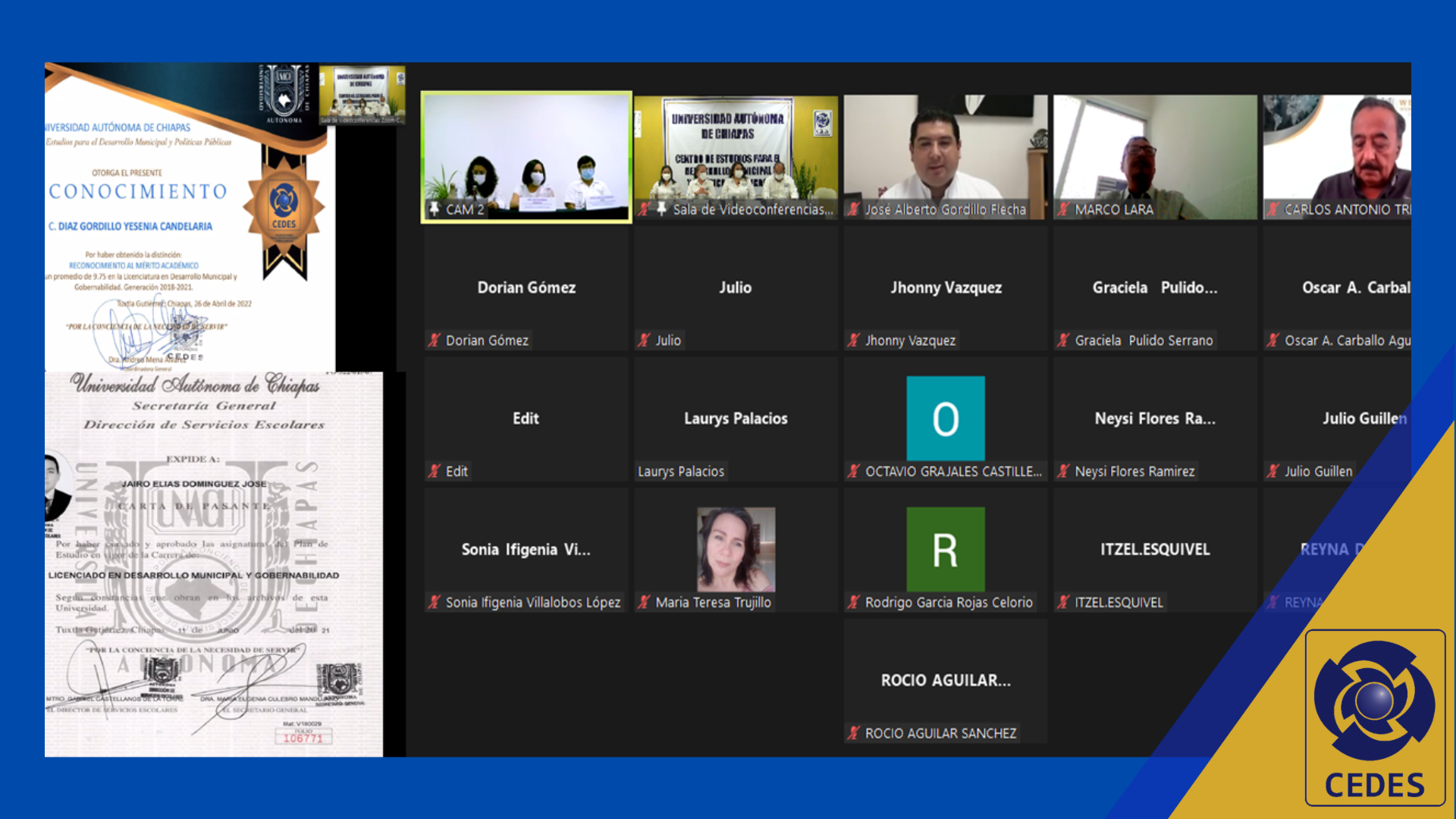Select the Dorian Gómez participant tile
This screenshot has width=1456, height=819.
coord(526,288)
